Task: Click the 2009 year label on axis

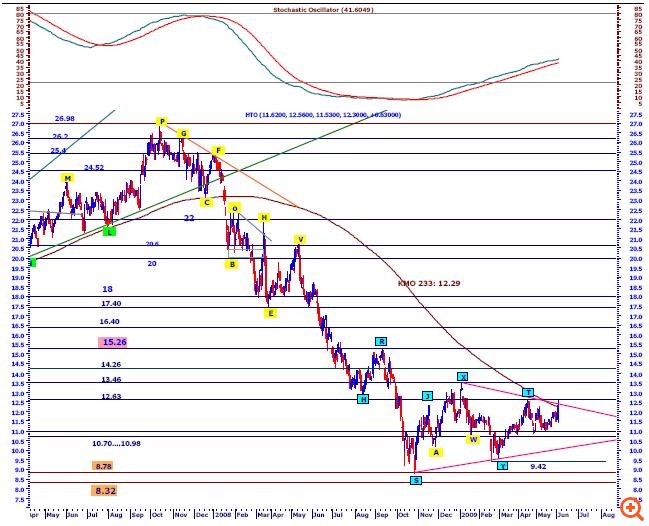Action: tap(469, 515)
